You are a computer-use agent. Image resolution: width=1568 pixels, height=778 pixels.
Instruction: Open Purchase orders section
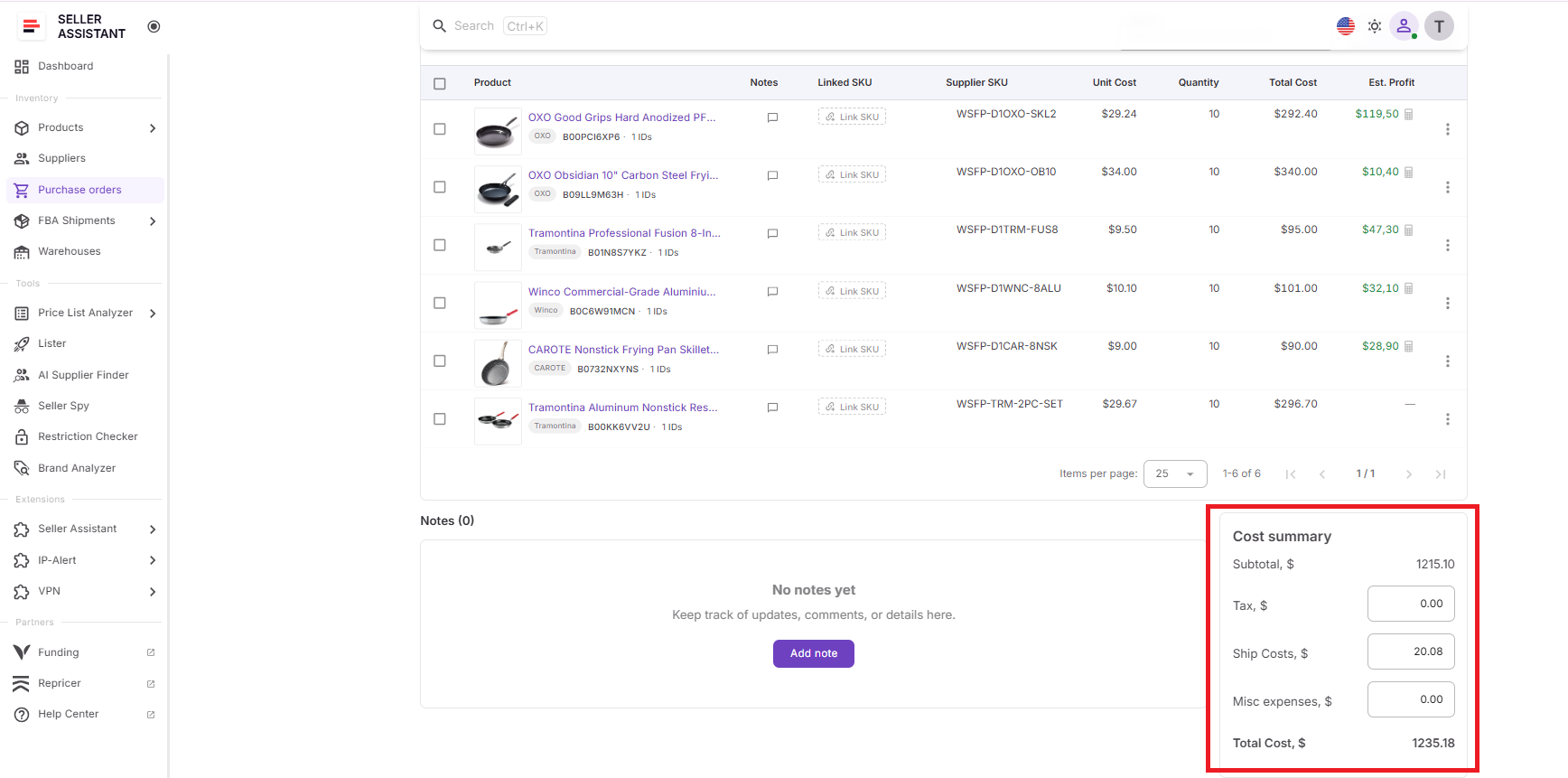86,190
